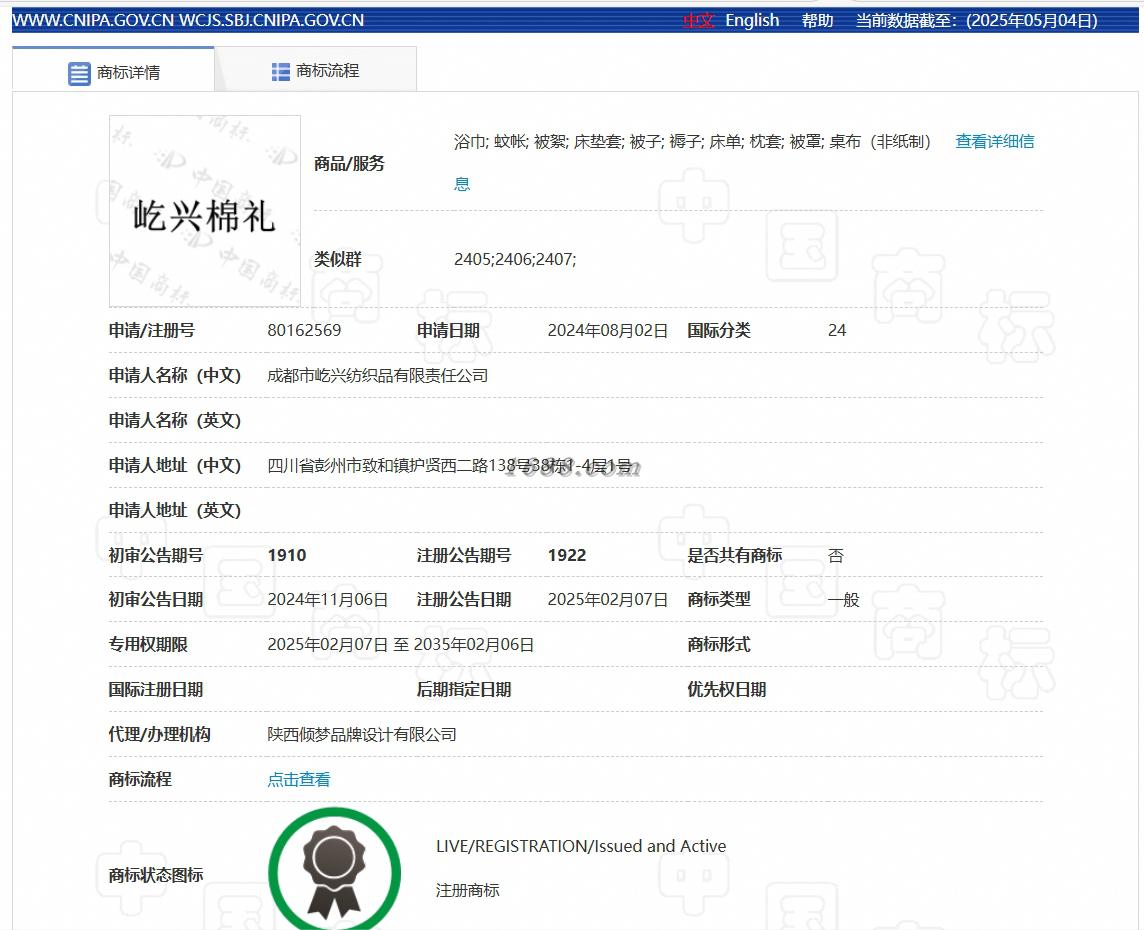Viewport: 1144px width, 930px height.
Task: Switch language to English
Action: point(752,20)
